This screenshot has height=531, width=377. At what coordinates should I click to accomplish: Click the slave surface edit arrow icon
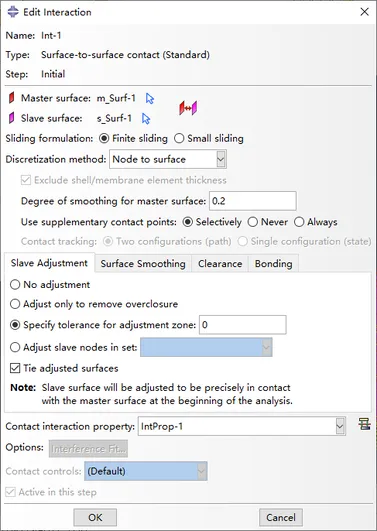(x=146, y=119)
